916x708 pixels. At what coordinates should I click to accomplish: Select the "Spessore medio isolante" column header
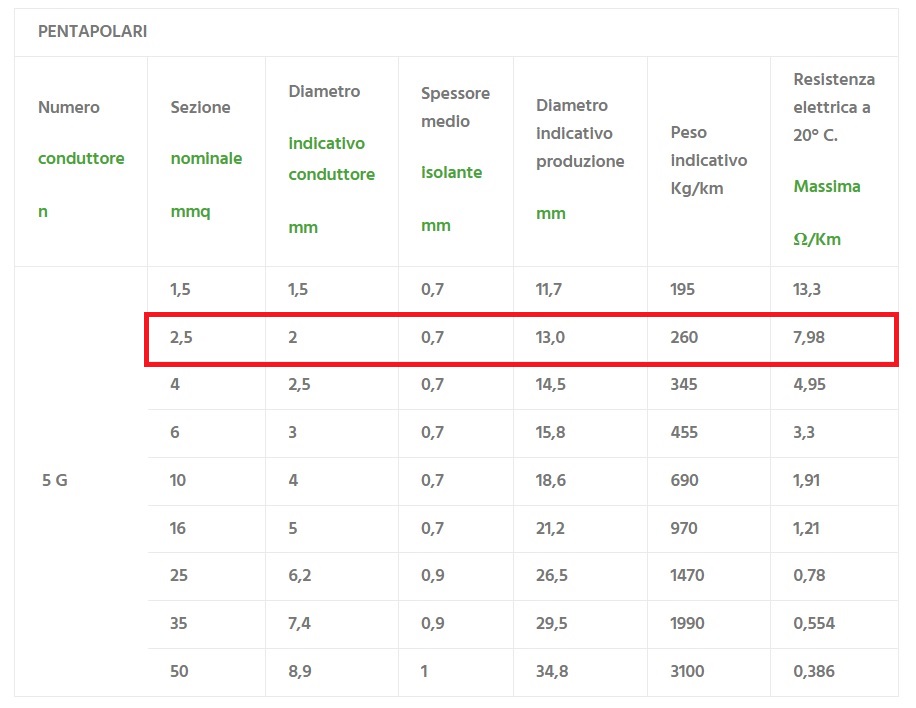(455, 160)
